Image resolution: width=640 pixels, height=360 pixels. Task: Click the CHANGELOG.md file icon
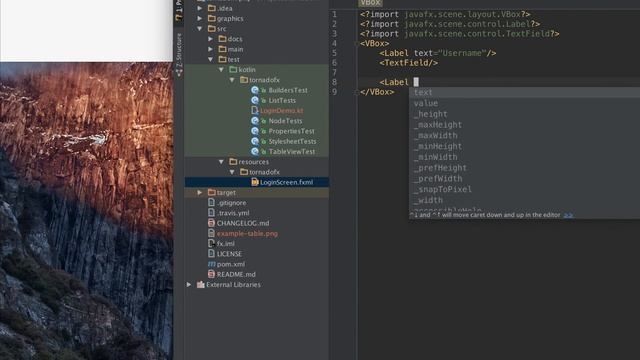tap(211, 223)
